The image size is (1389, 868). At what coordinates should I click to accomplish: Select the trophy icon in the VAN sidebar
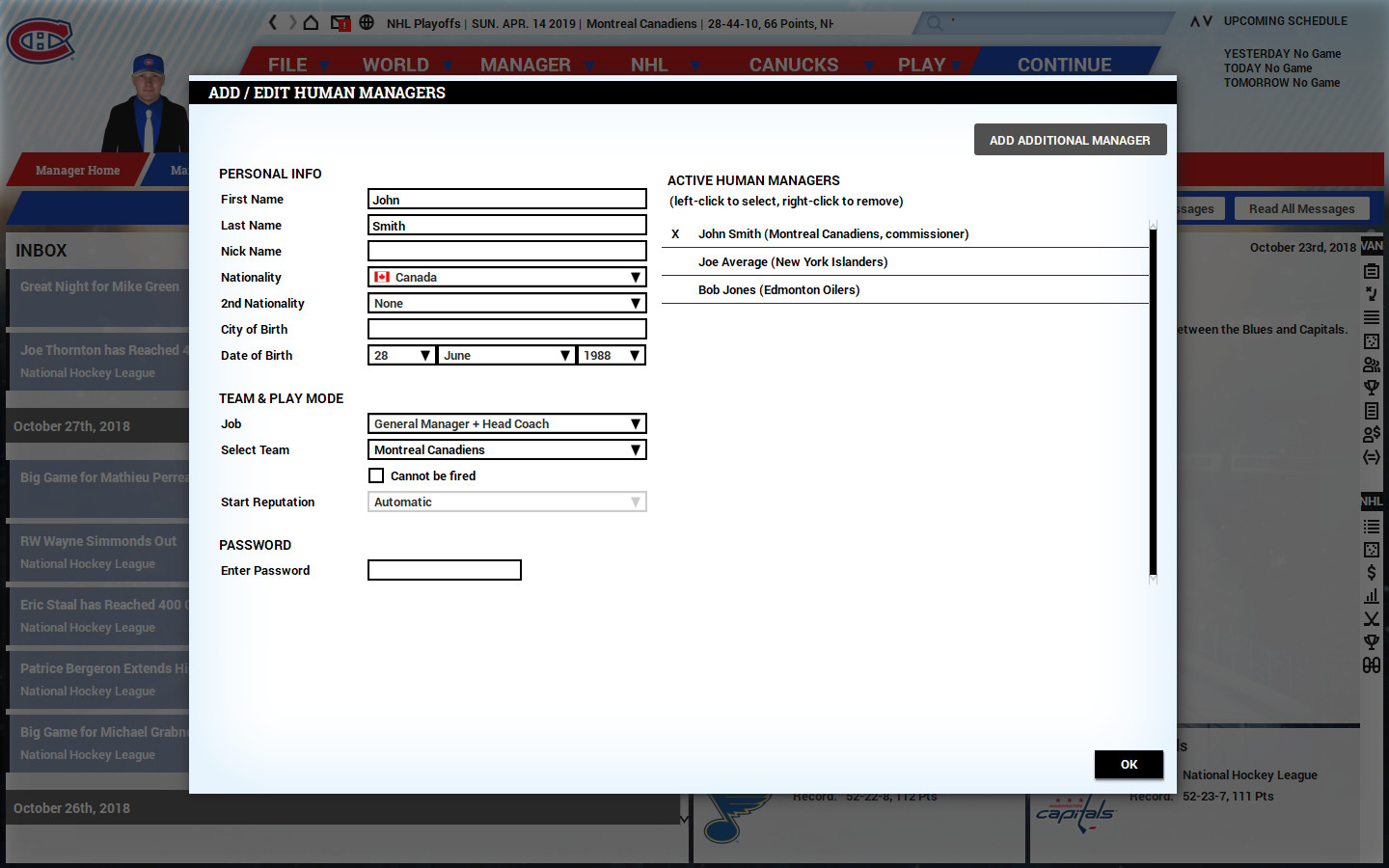(1372, 388)
